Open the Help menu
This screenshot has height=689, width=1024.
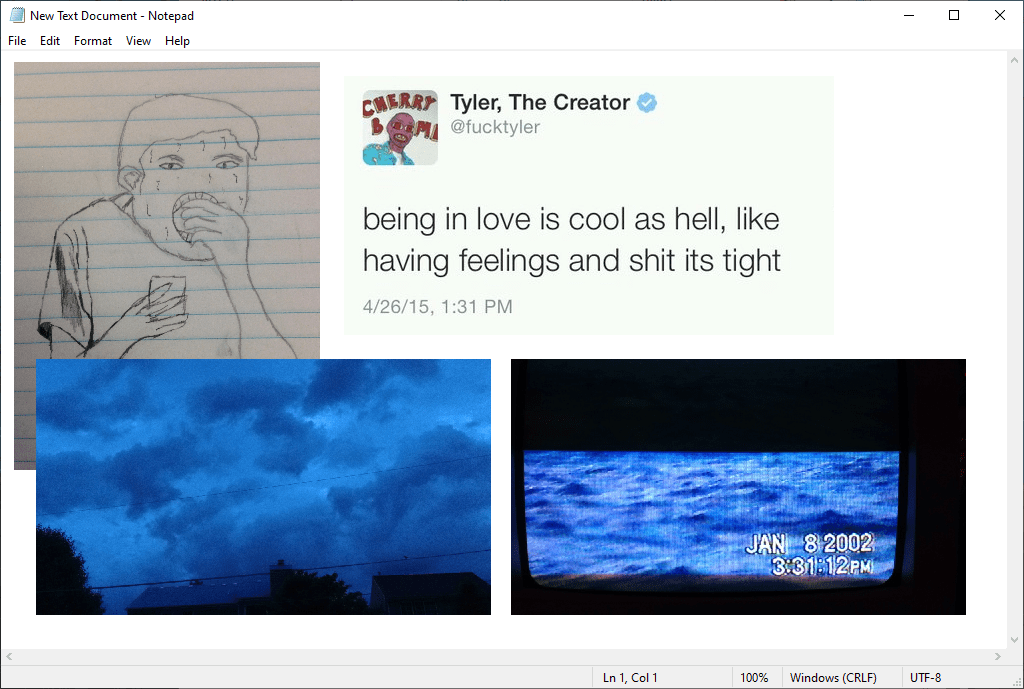[177, 40]
